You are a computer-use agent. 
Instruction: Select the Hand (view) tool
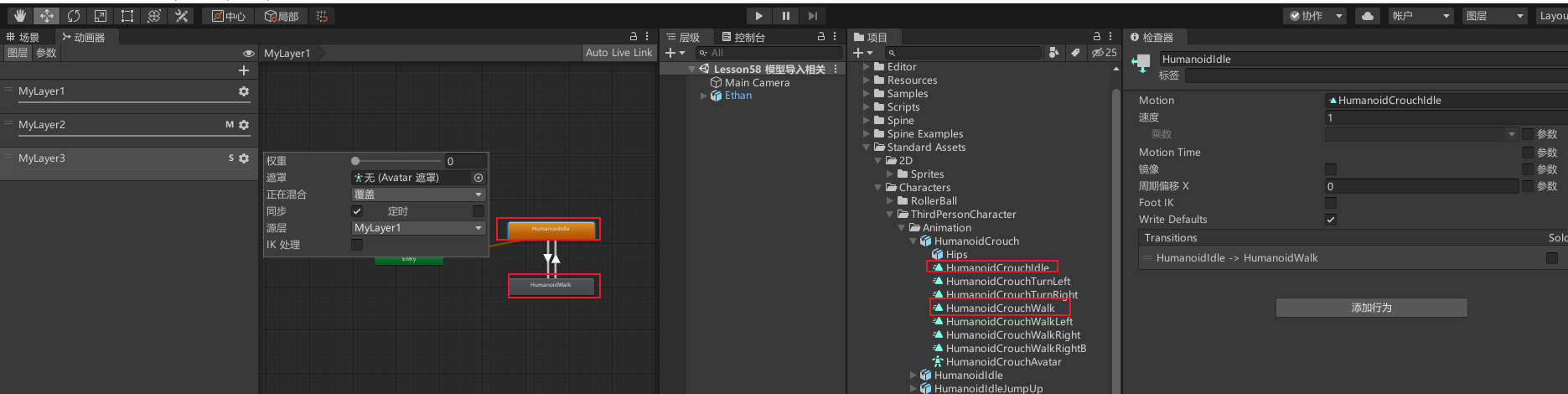tap(20, 16)
